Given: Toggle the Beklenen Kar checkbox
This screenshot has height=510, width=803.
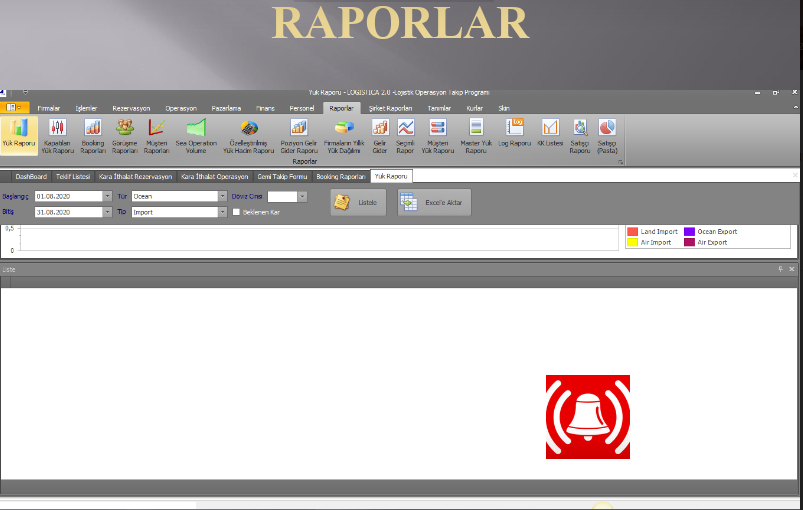Looking at the screenshot, I should [x=235, y=212].
